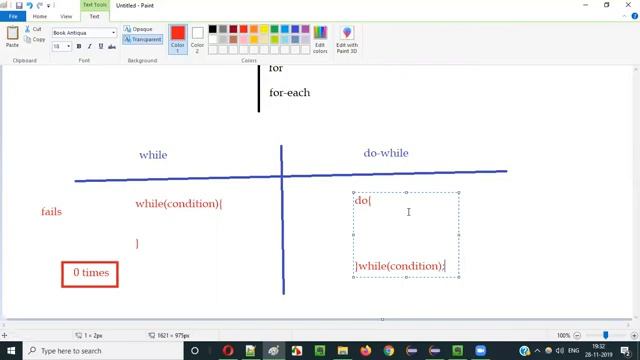640x360 pixels.
Task: Click the horizontal scrollbar below the canvas
Action: [316, 325]
